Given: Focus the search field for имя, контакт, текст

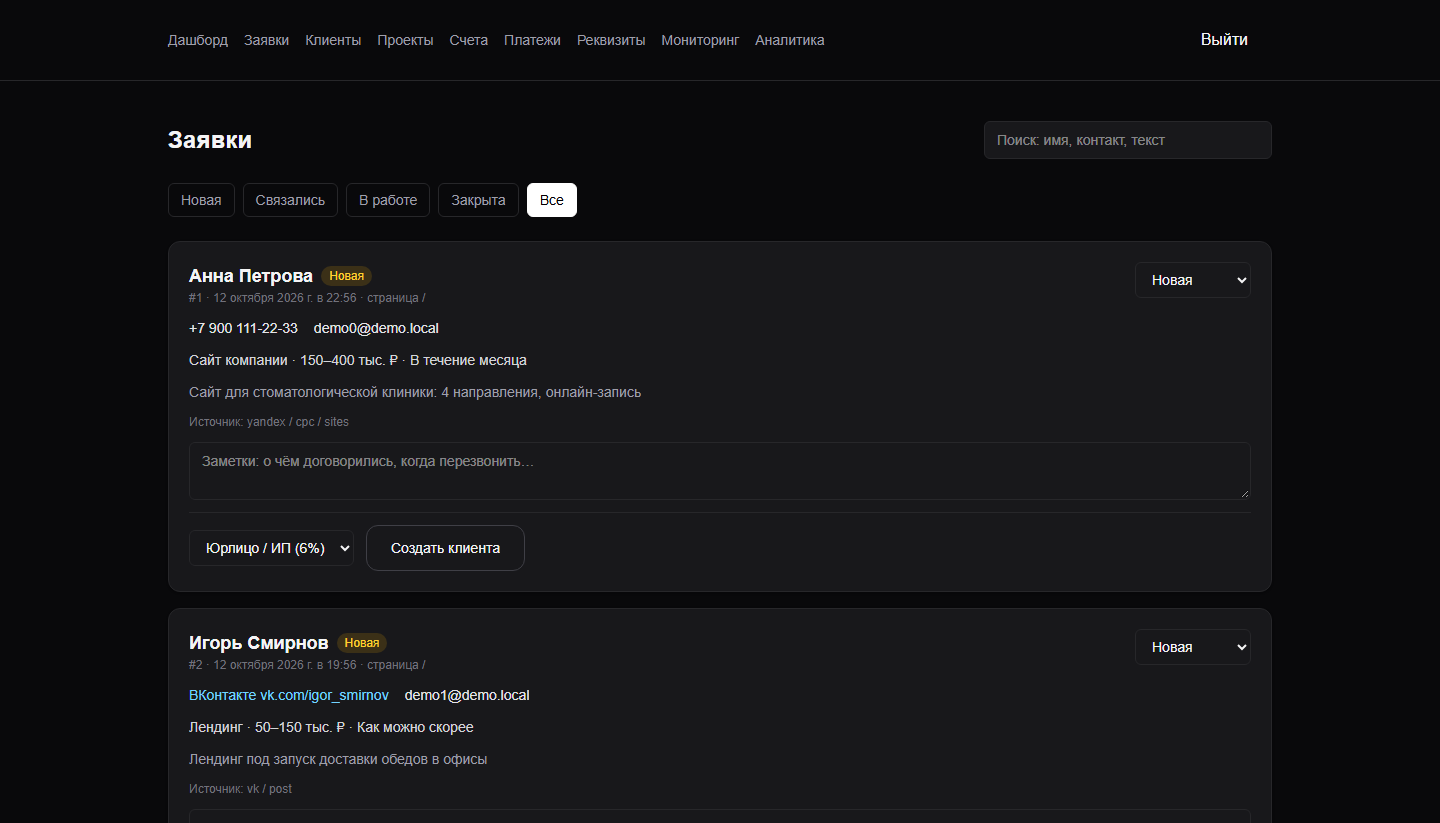Looking at the screenshot, I should point(1128,140).
